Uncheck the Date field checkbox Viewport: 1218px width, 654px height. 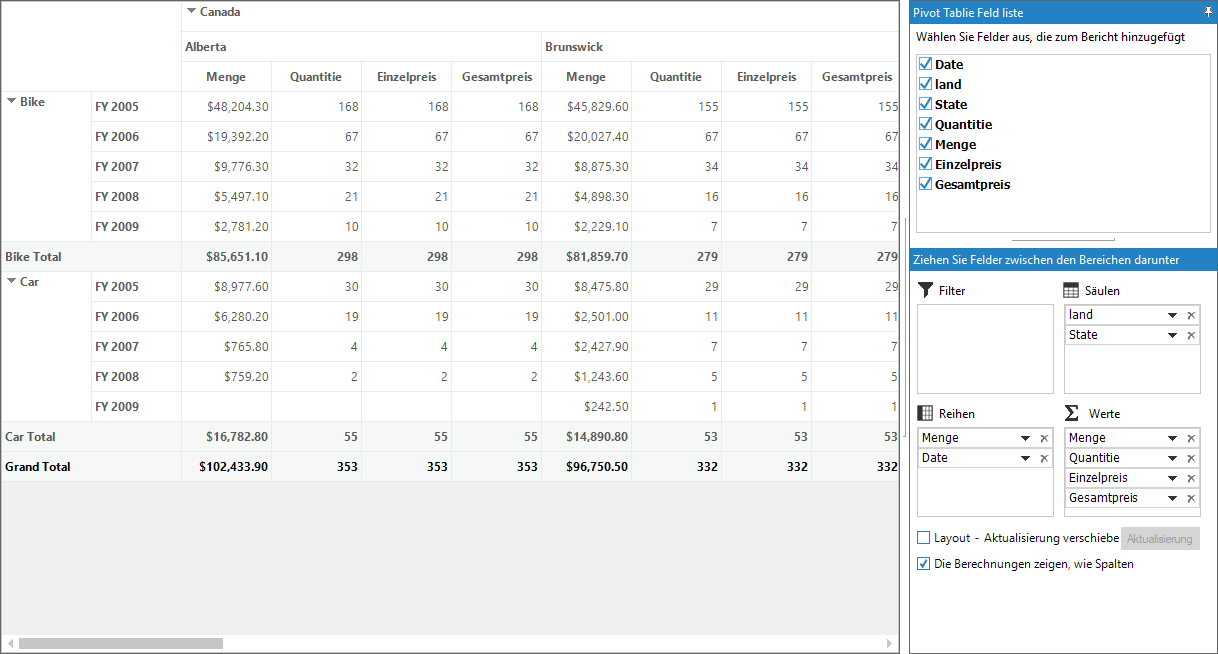925,64
